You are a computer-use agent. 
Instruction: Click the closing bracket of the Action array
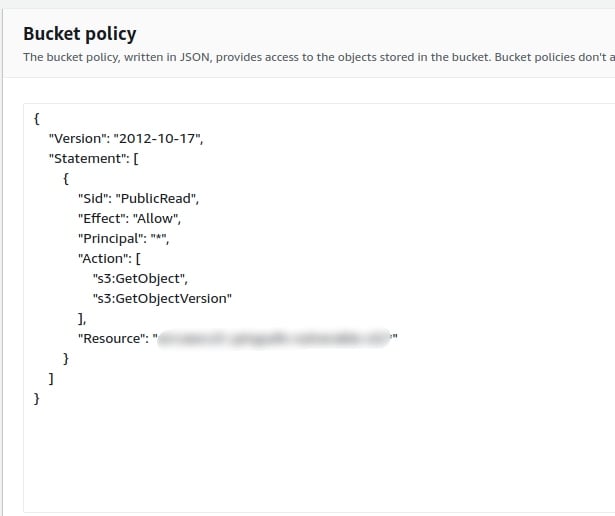[x=81, y=318]
